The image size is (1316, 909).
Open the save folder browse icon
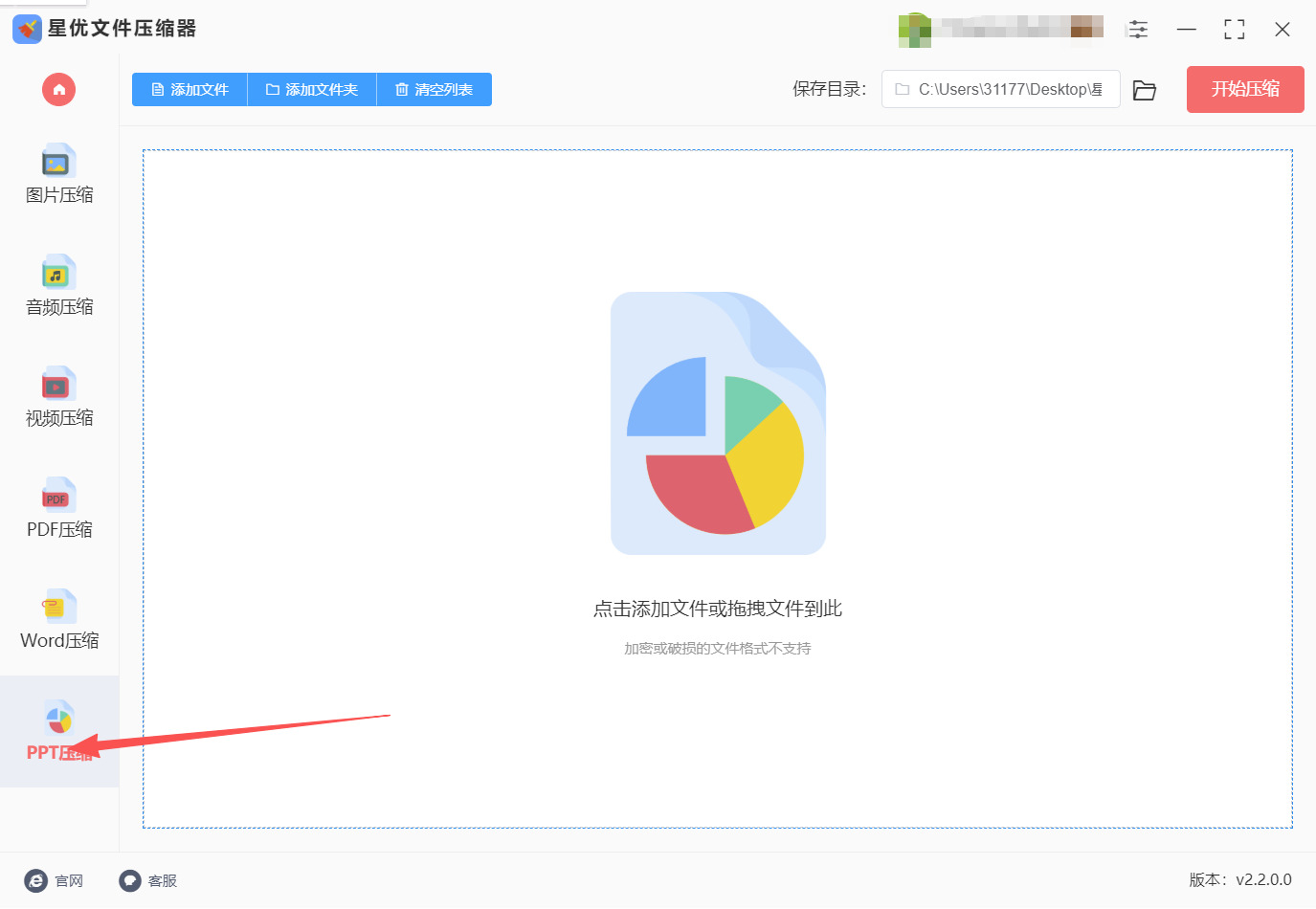click(1145, 90)
